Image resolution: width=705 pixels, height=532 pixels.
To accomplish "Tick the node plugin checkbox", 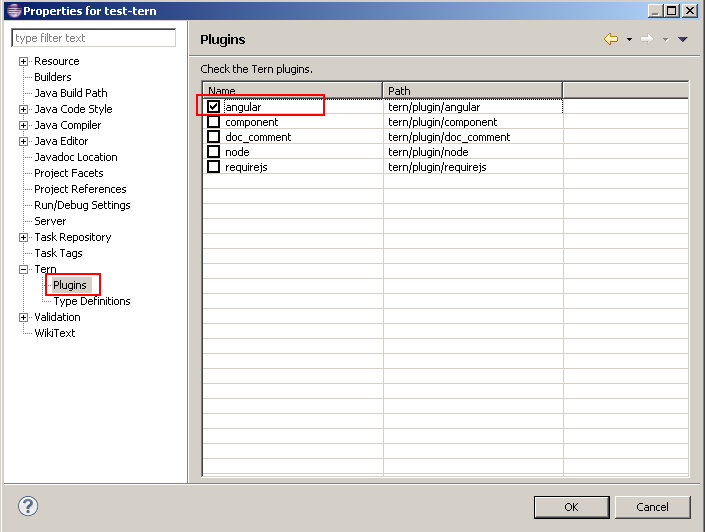I will 213,152.
